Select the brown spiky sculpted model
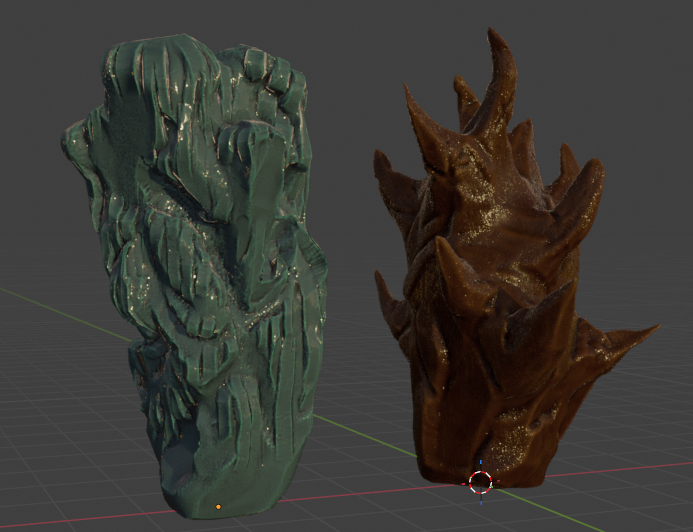 click(490, 300)
